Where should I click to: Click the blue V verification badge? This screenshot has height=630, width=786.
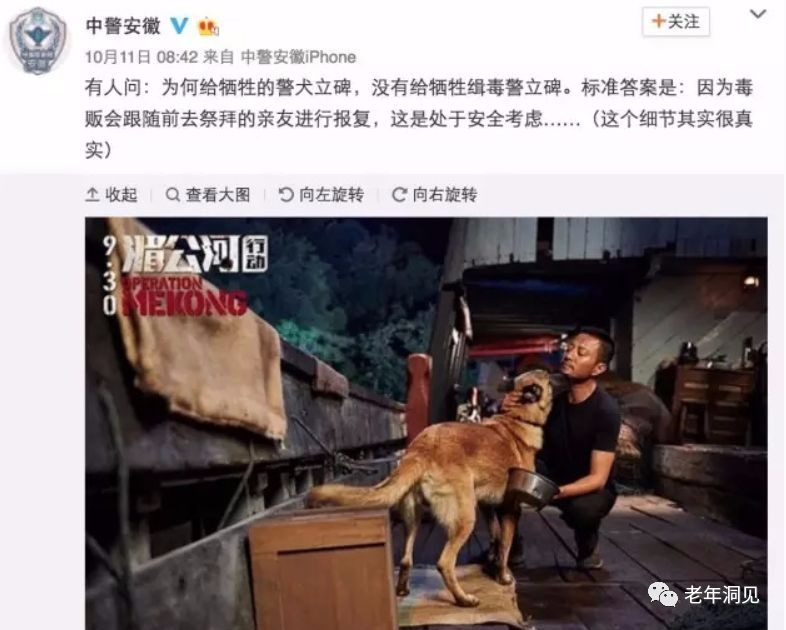tap(179, 25)
